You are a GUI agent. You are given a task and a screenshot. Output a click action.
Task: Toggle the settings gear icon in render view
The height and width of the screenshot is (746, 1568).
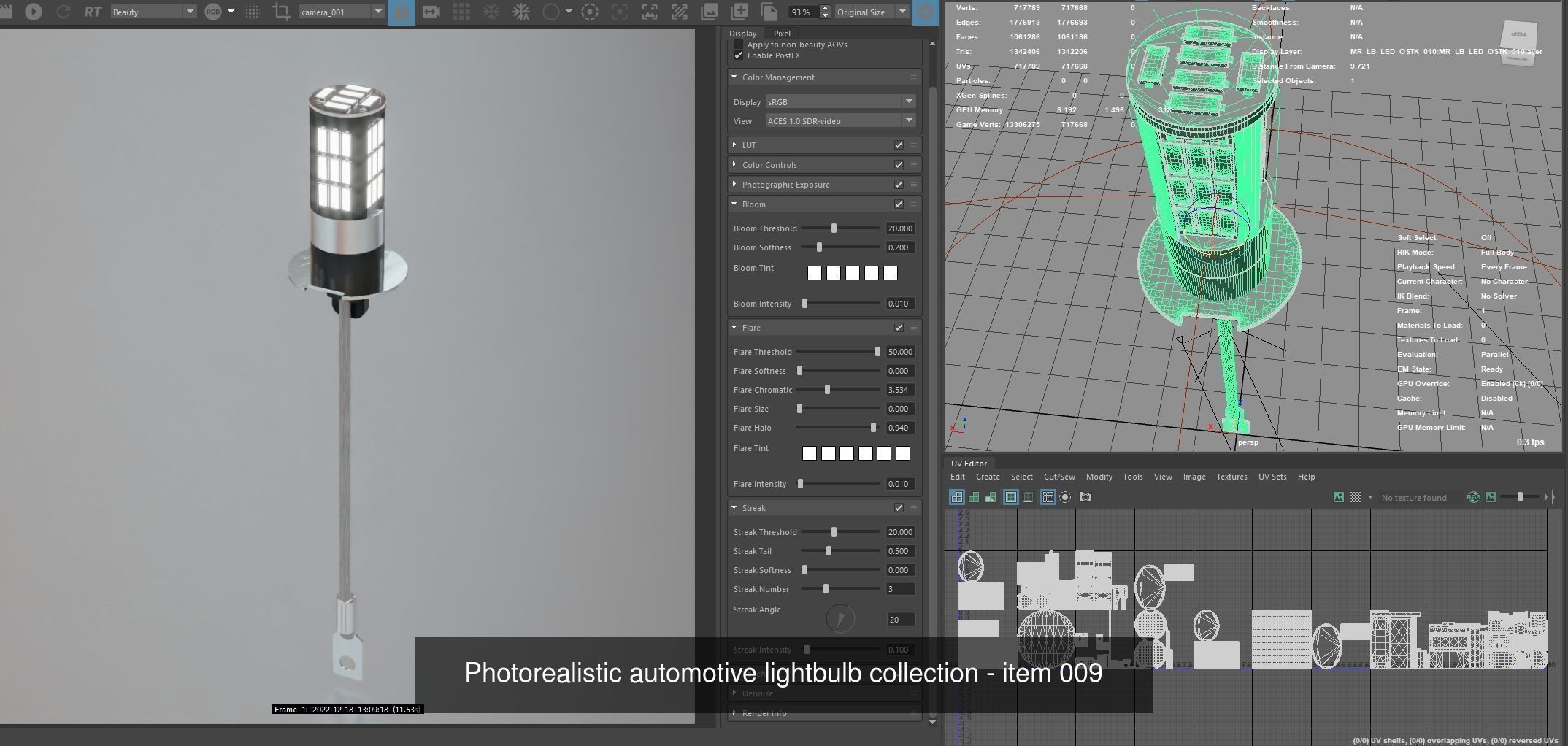point(925,12)
